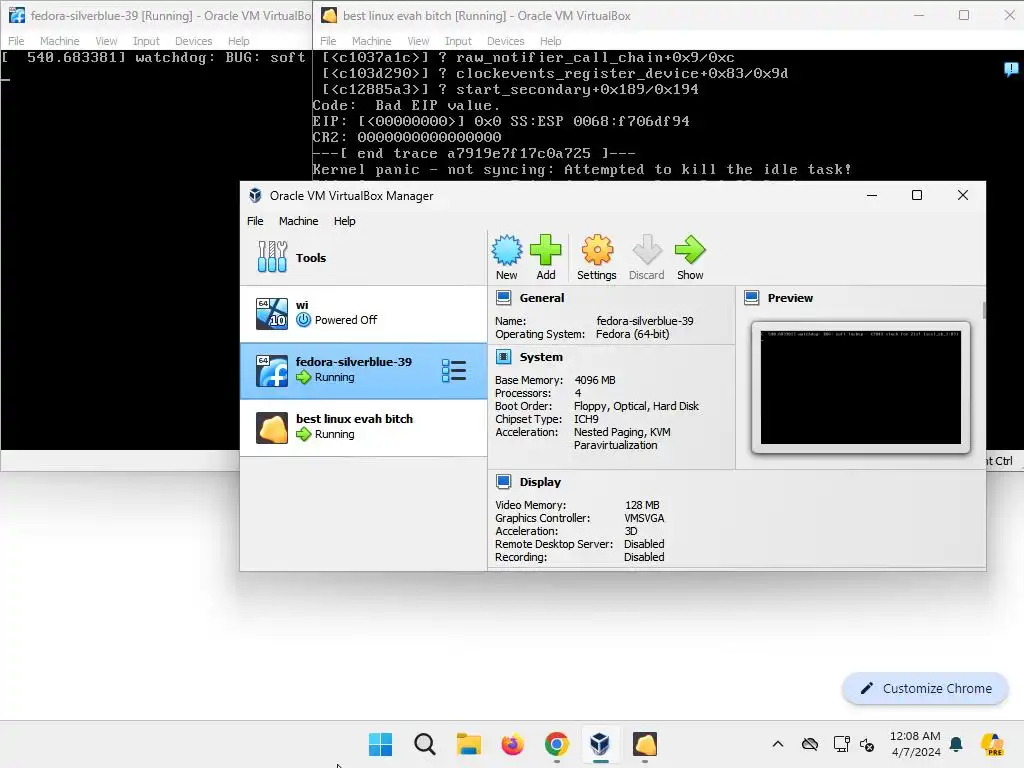This screenshot has height=768, width=1024.
Task: Switch to VirtualBox from the taskbar
Action: (x=600, y=744)
